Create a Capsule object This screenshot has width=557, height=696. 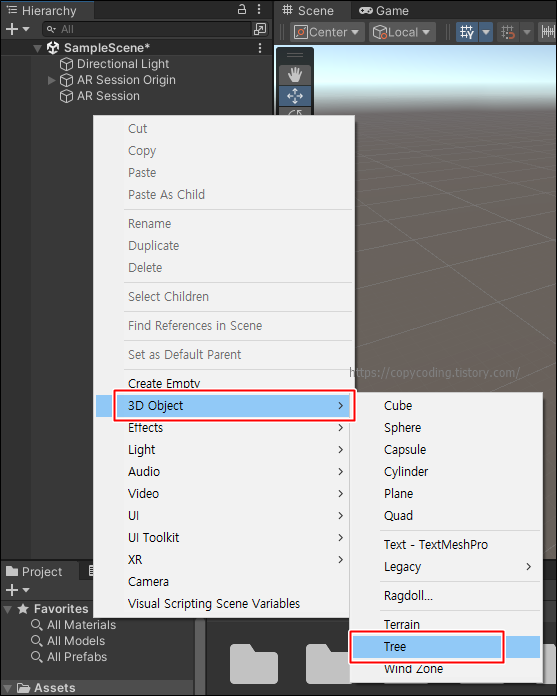(446, 450)
